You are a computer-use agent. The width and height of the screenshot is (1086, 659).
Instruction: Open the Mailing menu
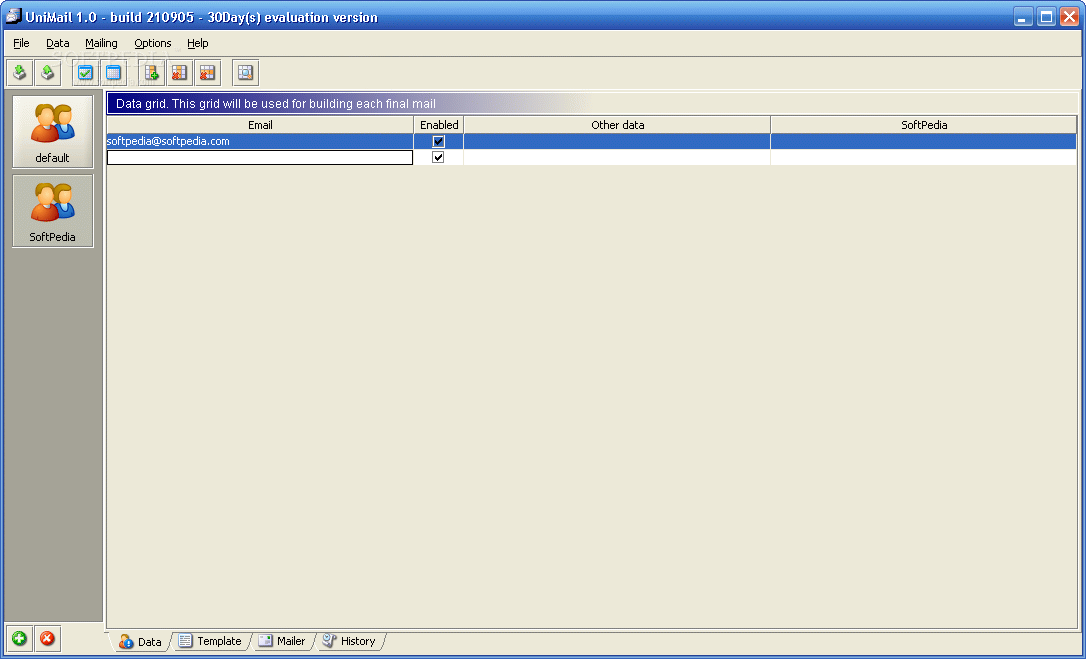click(101, 43)
